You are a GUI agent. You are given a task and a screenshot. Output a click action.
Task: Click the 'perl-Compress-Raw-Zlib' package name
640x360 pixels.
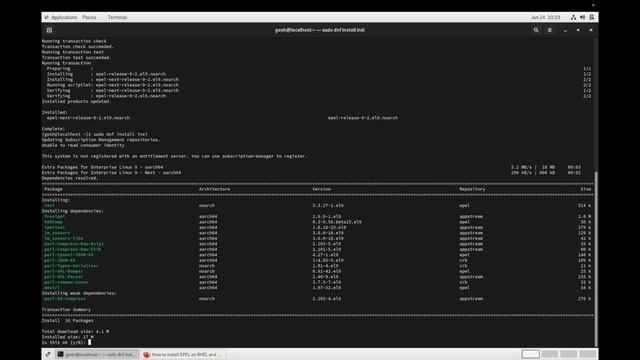(73, 249)
